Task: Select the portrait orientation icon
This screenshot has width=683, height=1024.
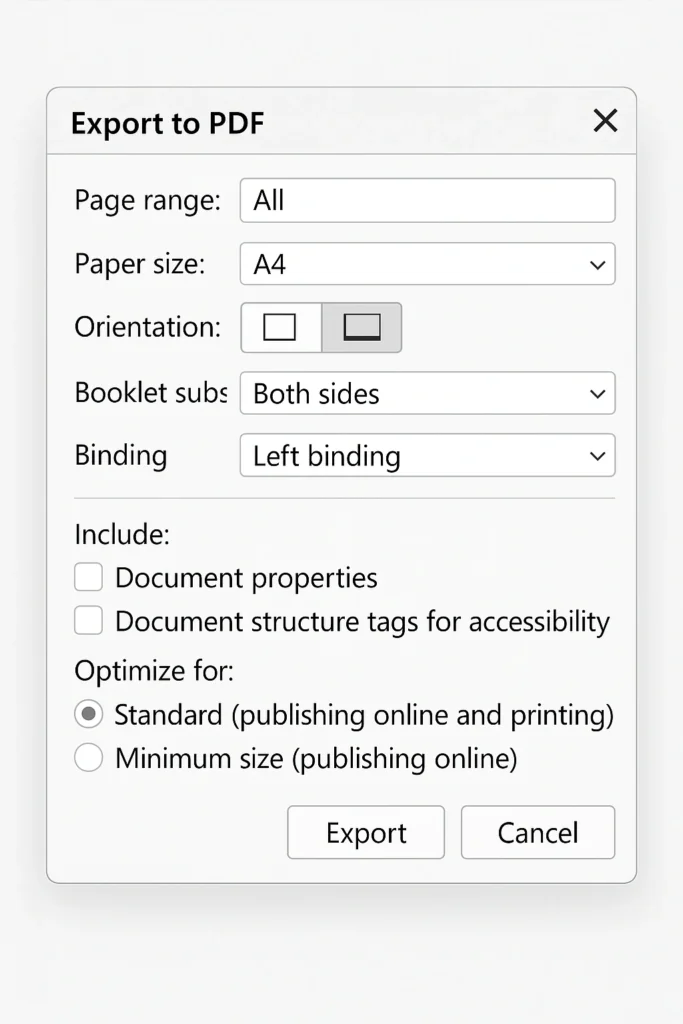Action: [x=281, y=327]
